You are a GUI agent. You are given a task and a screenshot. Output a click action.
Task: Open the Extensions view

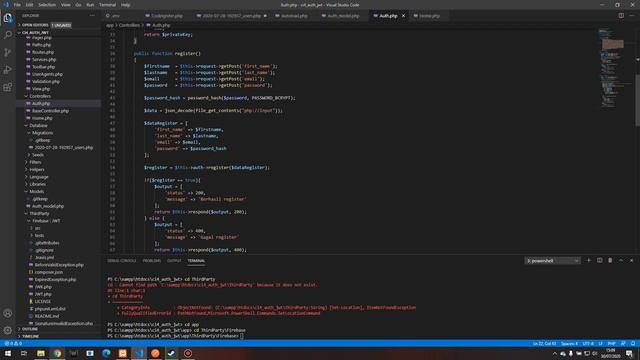pyautogui.click(x=8, y=87)
